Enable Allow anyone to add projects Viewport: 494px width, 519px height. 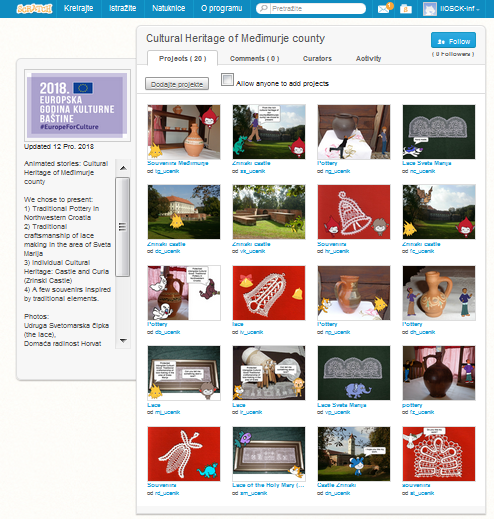point(227,80)
